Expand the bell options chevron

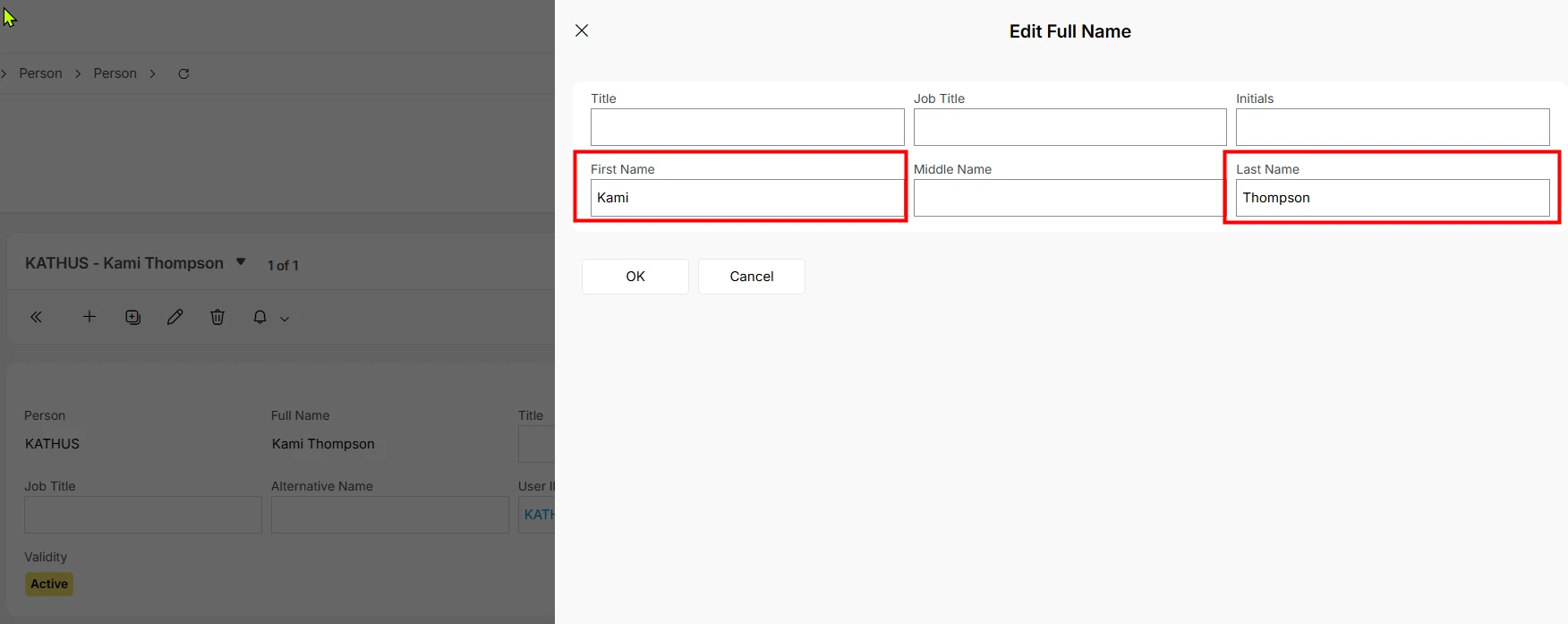(285, 319)
